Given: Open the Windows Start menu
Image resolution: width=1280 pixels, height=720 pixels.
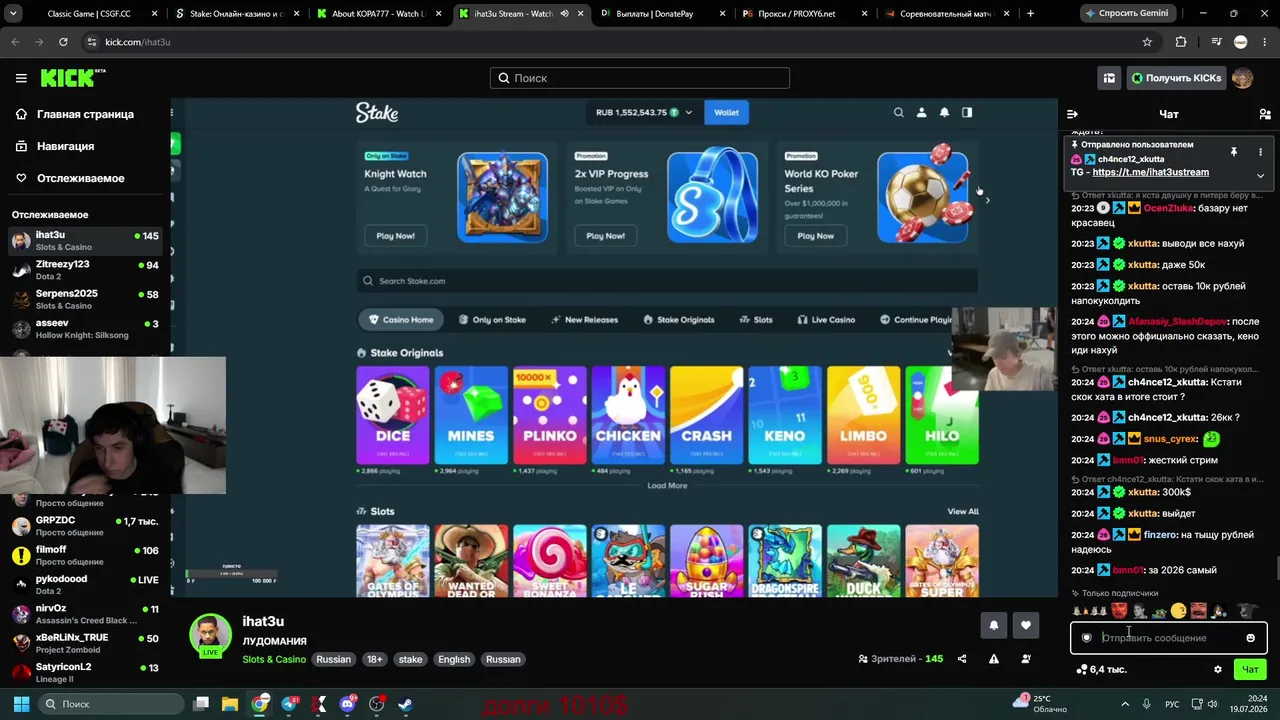Looking at the screenshot, I should click(x=21, y=704).
